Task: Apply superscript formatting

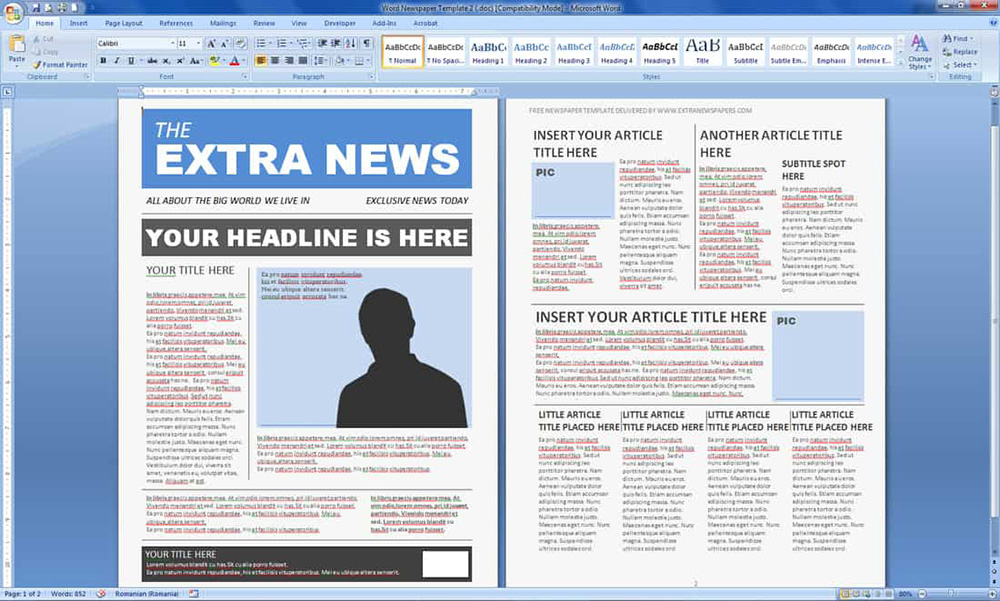Action: tap(180, 61)
